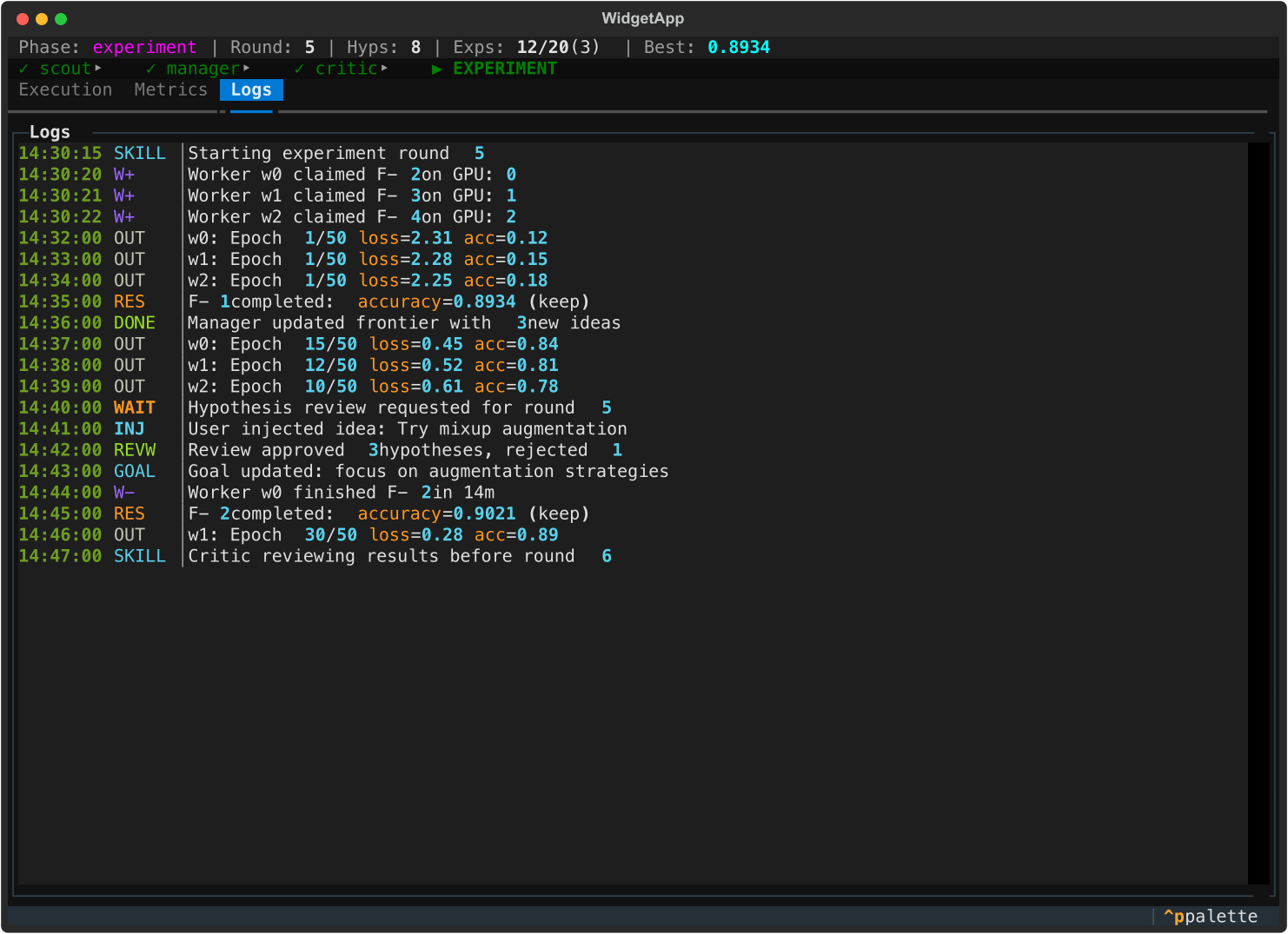Select the 'Worker w0 claimed F-2' log line
This screenshot has height=934, width=1288.
(633, 175)
